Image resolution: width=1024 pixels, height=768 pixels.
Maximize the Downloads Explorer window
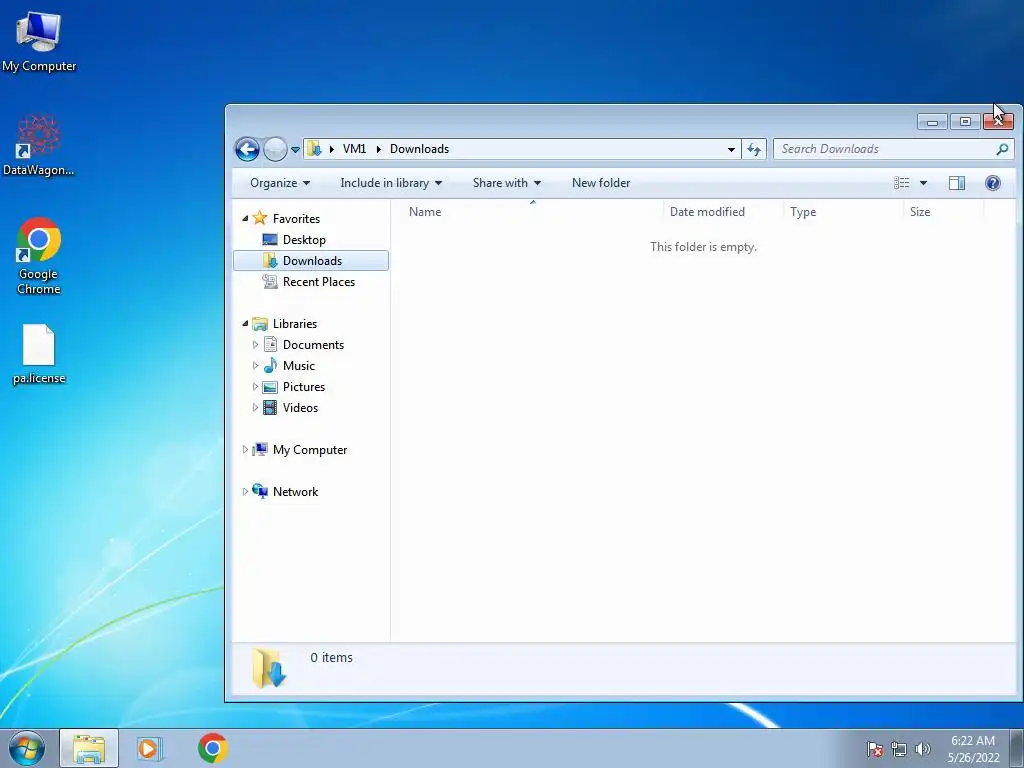pyautogui.click(x=965, y=121)
